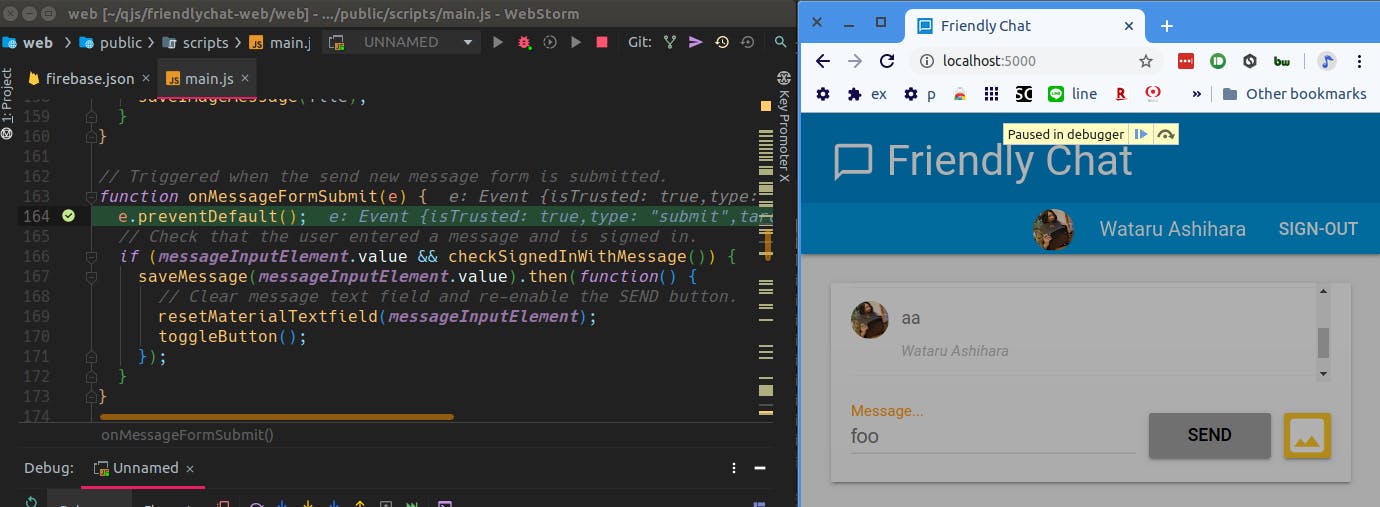Image resolution: width=1380 pixels, height=507 pixels.
Task: Click main.js breadcrumb in navigation bar
Action: tap(280, 42)
